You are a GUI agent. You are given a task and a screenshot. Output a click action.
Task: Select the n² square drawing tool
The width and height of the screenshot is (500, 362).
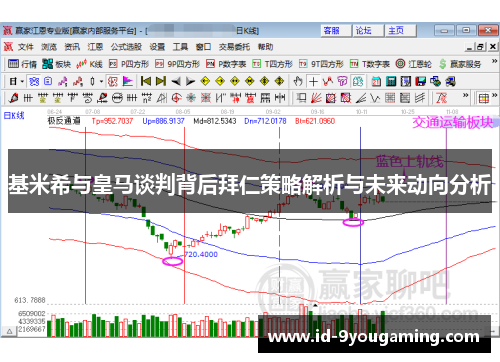click(147, 98)
